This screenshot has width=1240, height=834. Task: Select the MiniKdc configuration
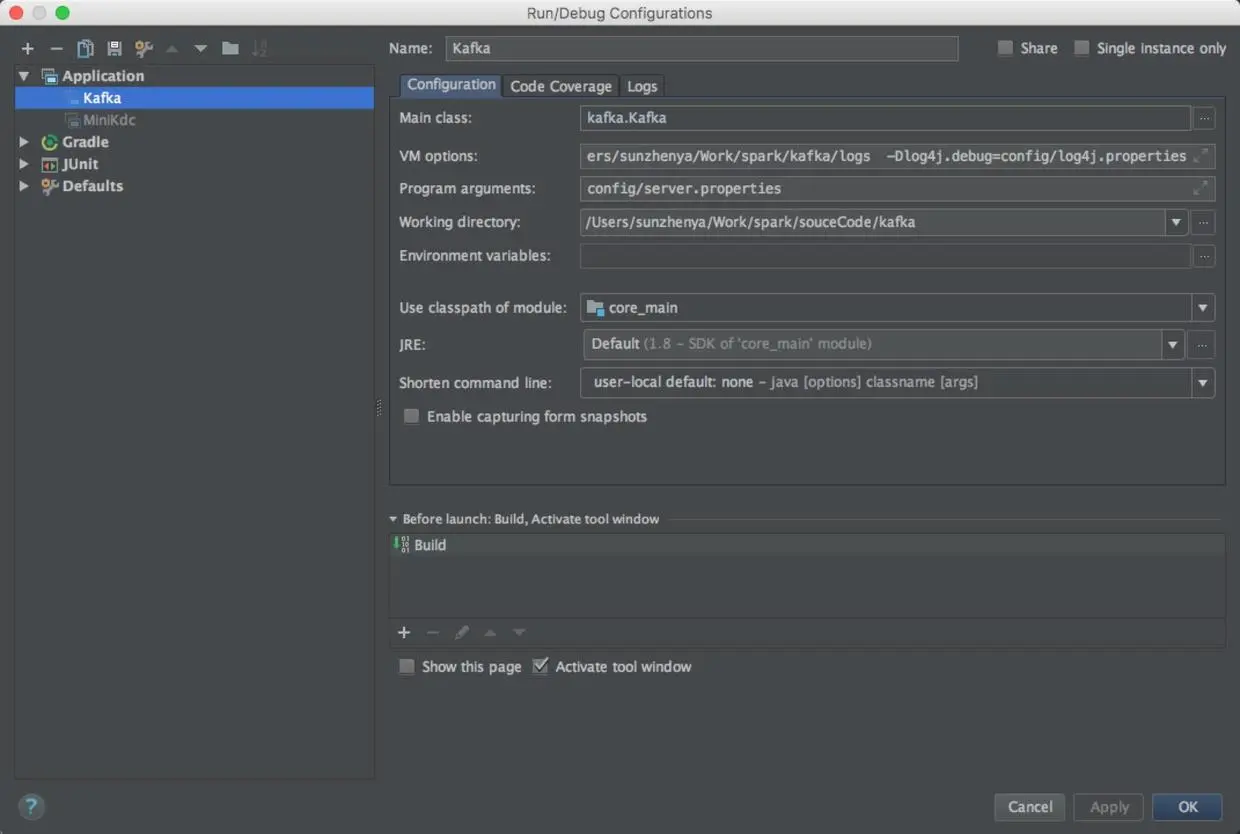click(194, 120)
